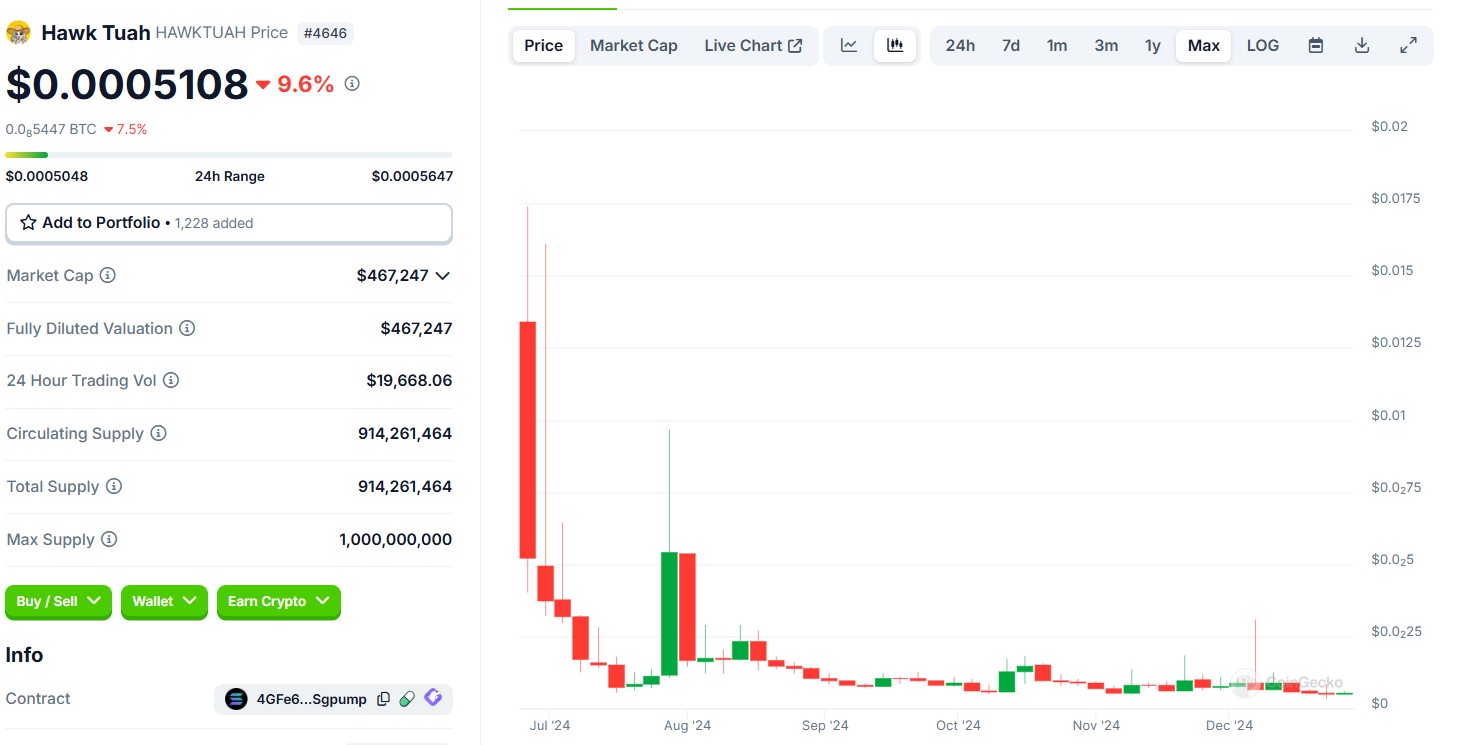Switch to line chart view
Image resolution: width=1473 pixels, height=745 pixels.
click(x=849, y=45)
